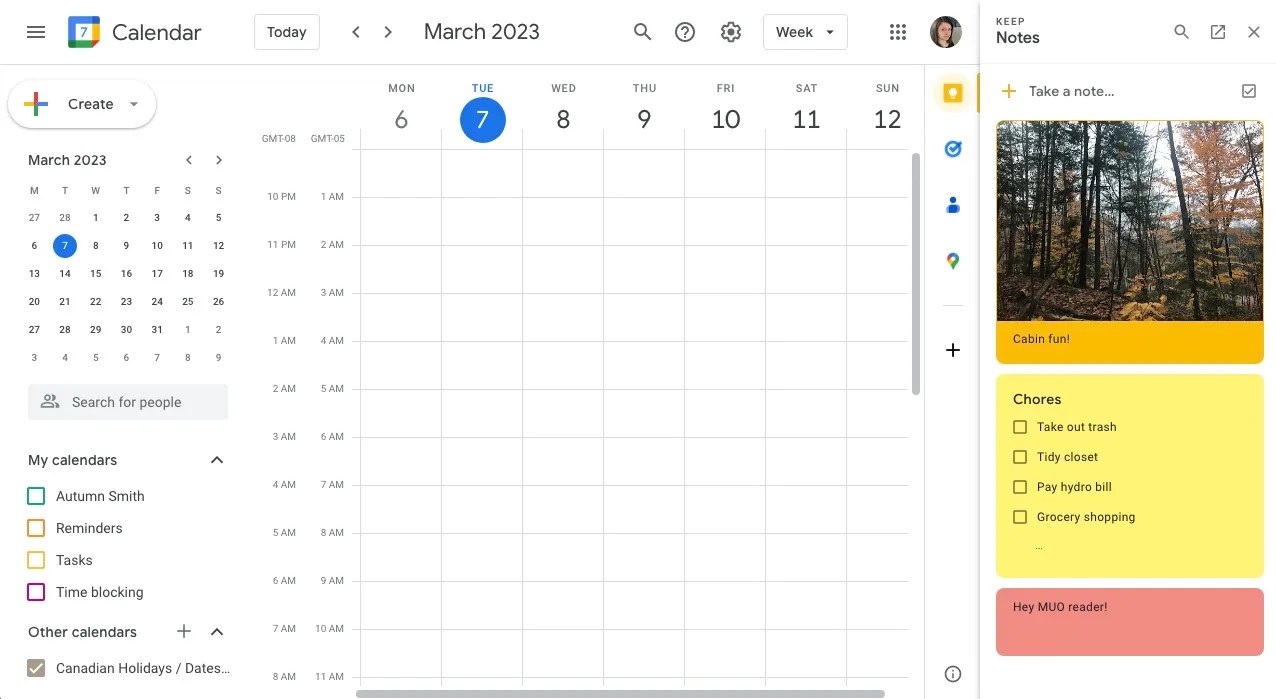Open the Week view selector
The image size is (1276, 699).
[805, 31]
